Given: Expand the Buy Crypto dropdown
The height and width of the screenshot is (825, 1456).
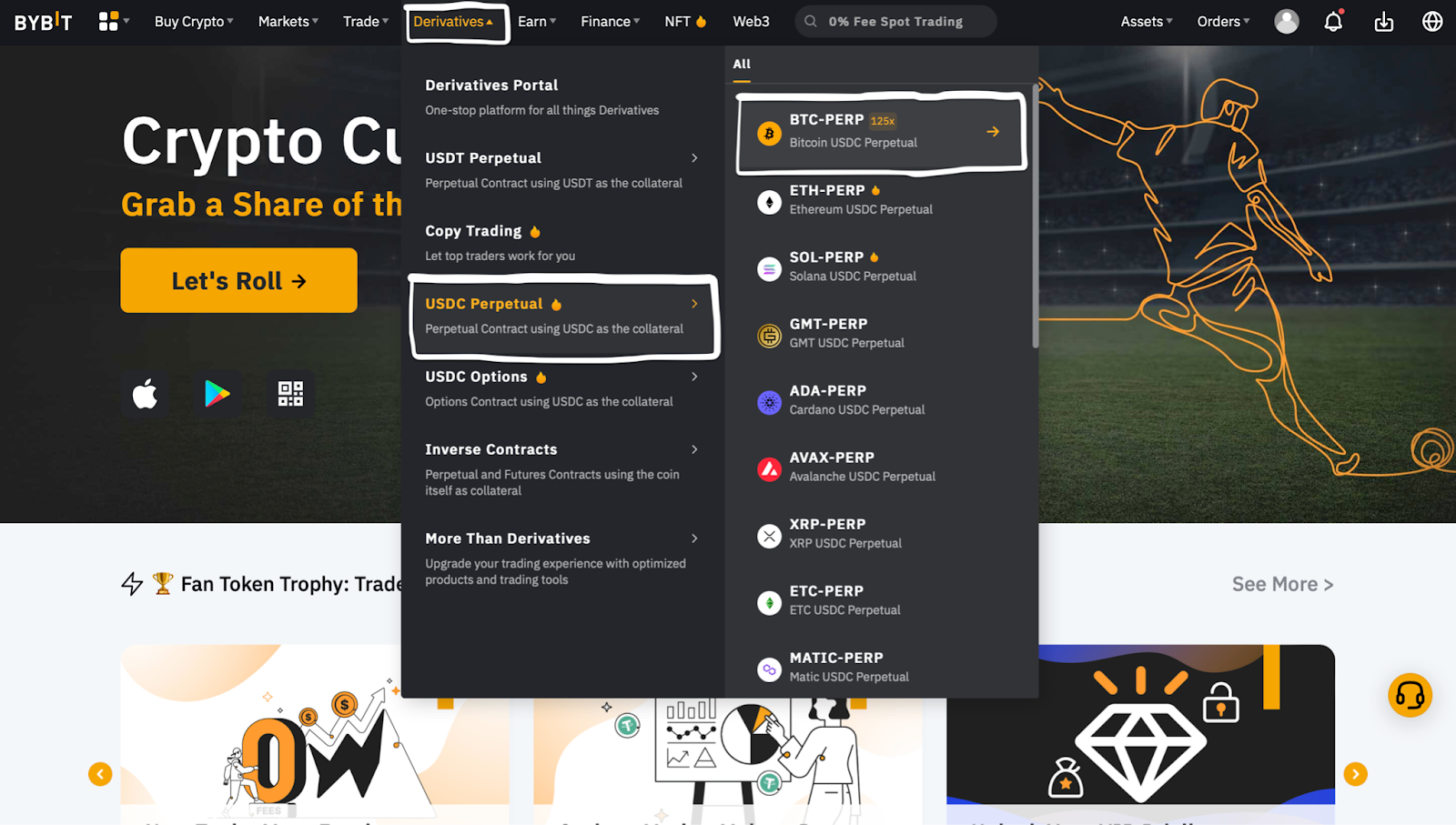Looking at the screenshot, I should click(x=194, y=21).
